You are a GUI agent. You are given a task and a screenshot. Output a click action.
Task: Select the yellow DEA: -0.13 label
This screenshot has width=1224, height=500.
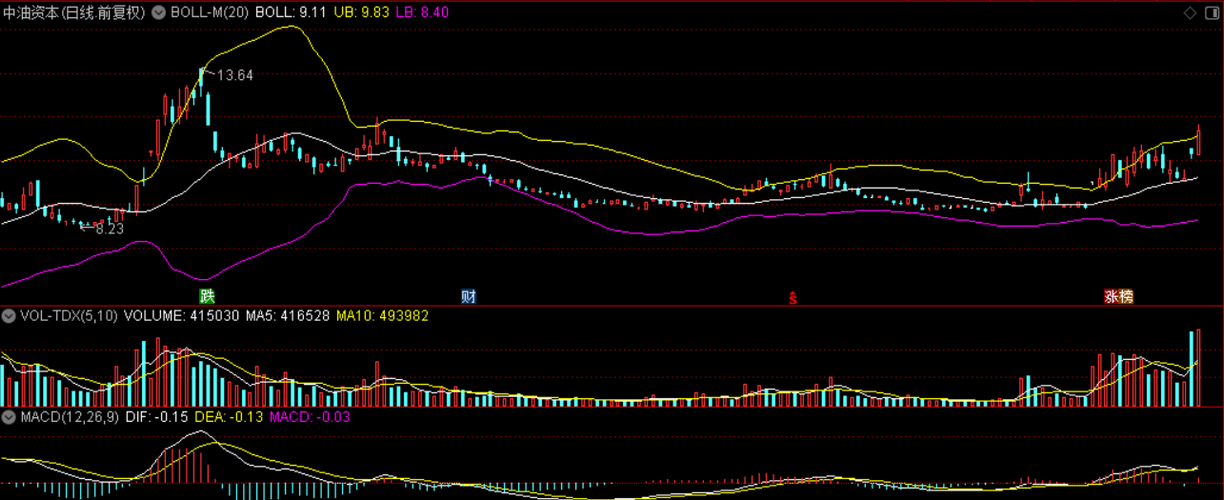tap(227, 416)
